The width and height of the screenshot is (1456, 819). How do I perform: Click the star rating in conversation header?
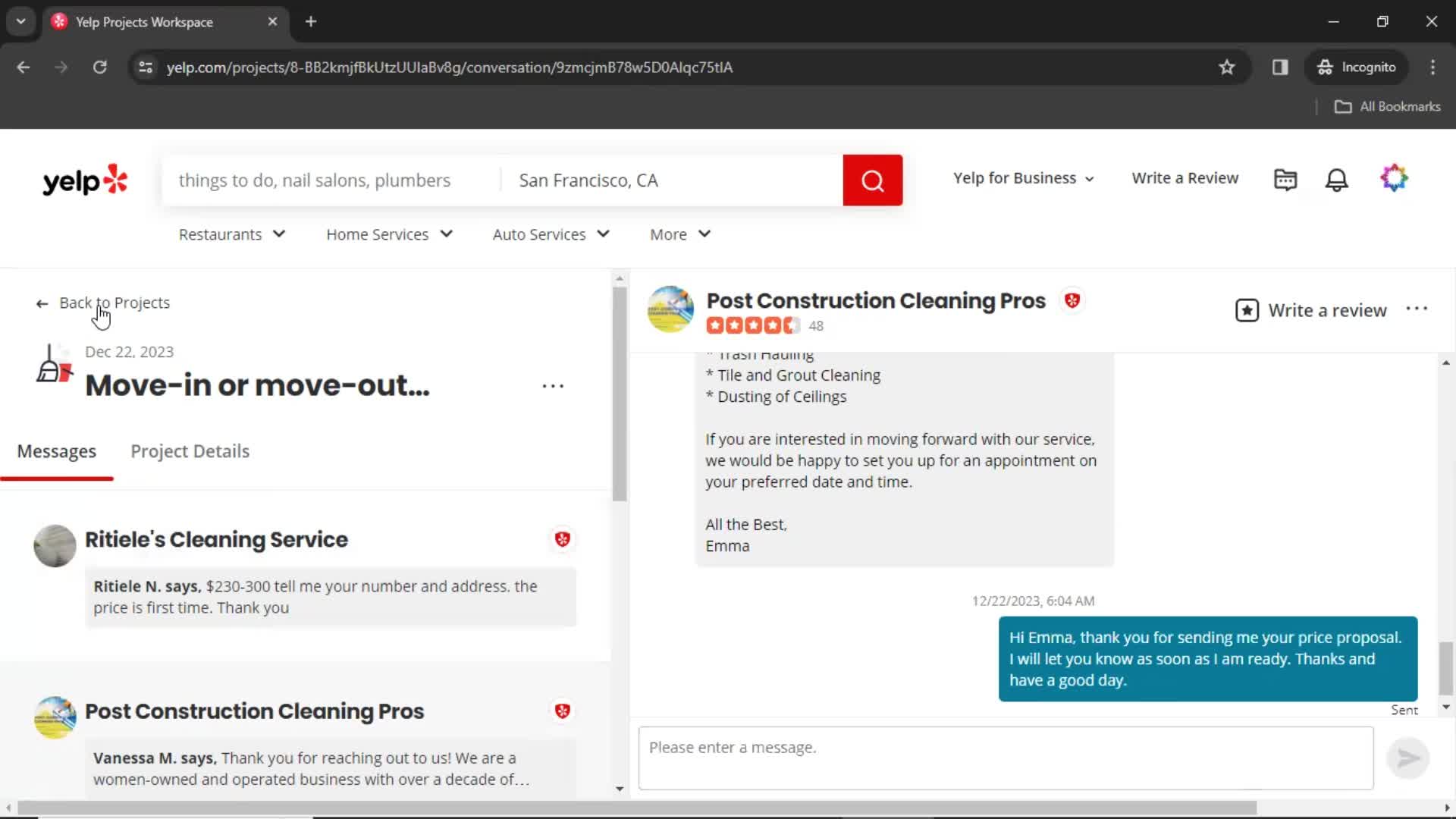click(x=753, y=326)
